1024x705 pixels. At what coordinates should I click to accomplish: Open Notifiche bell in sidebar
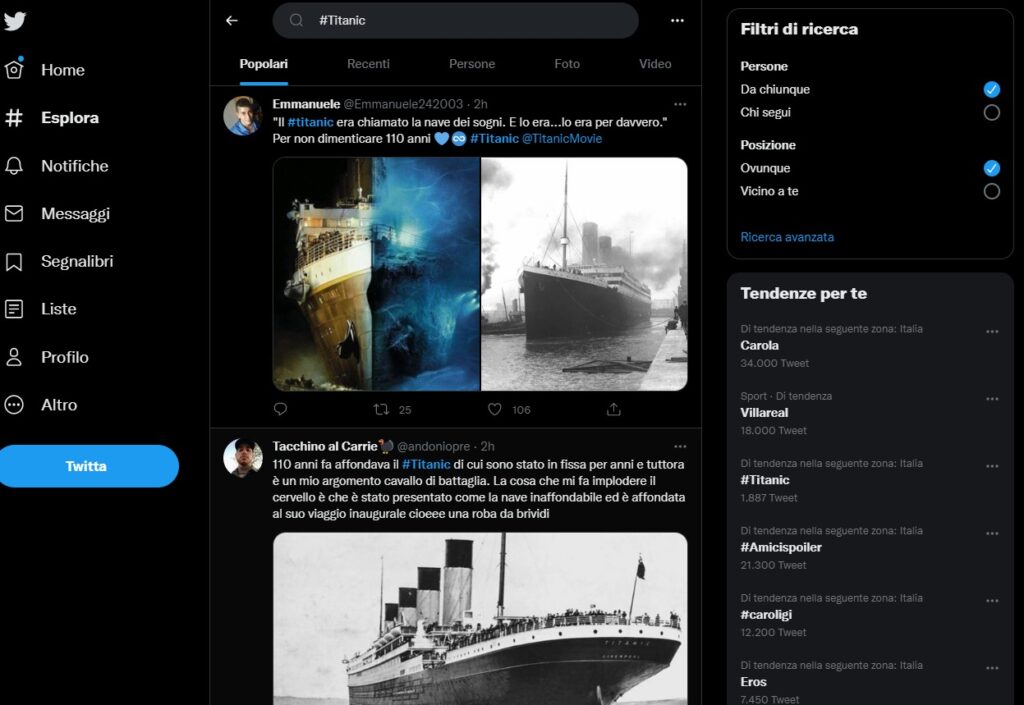click(x=56, y=166)
